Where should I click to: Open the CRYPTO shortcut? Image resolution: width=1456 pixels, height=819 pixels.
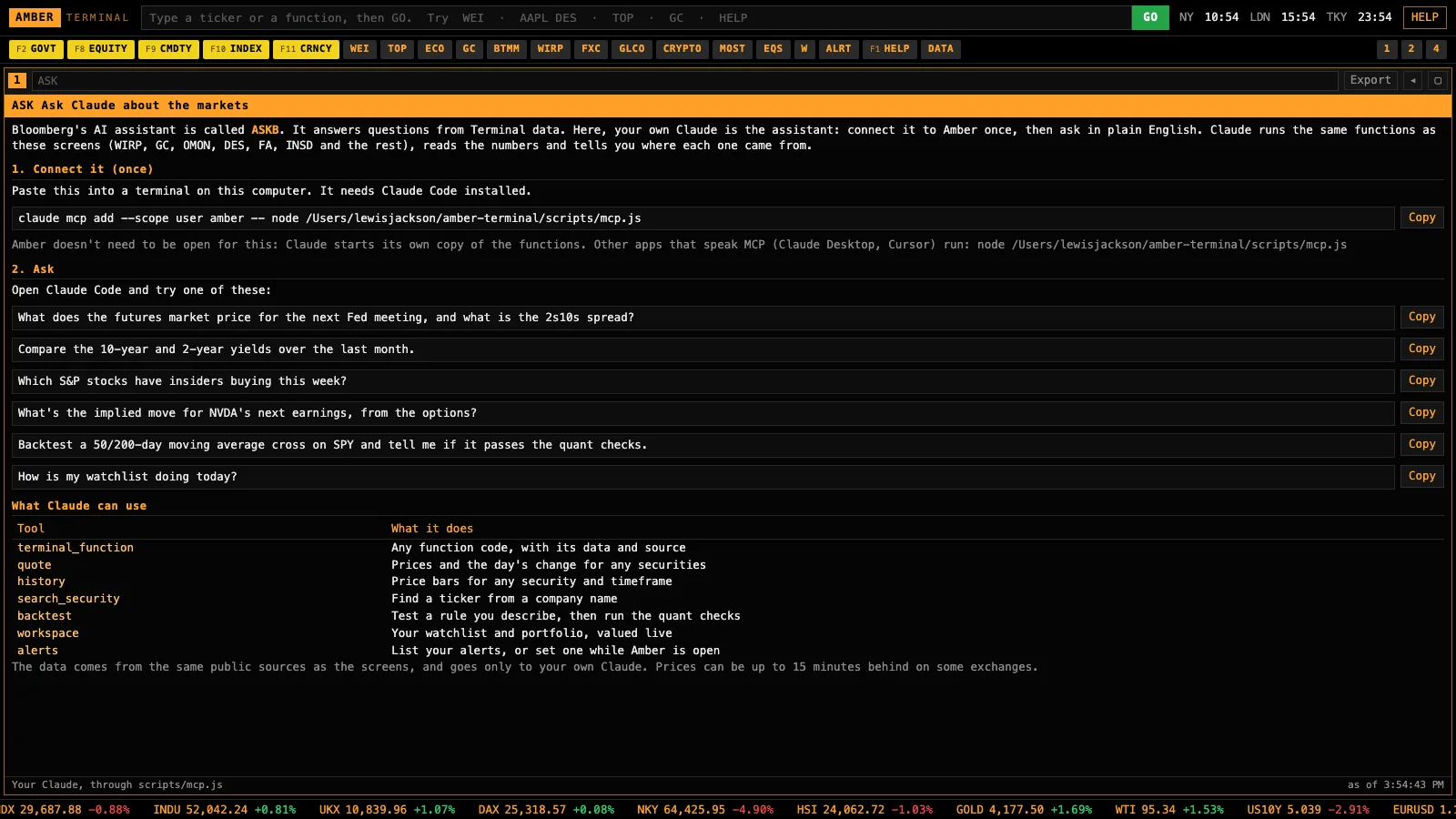[682, 49]
